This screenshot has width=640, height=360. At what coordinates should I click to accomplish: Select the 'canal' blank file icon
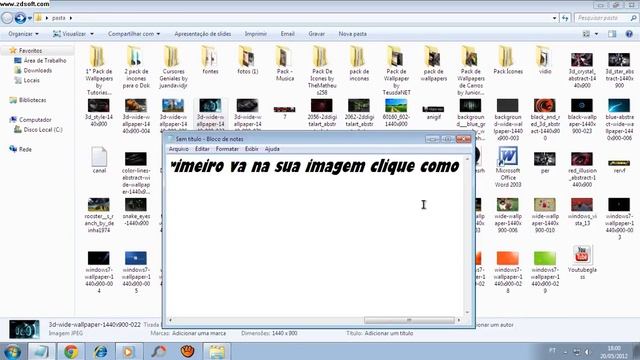(99, 157)
